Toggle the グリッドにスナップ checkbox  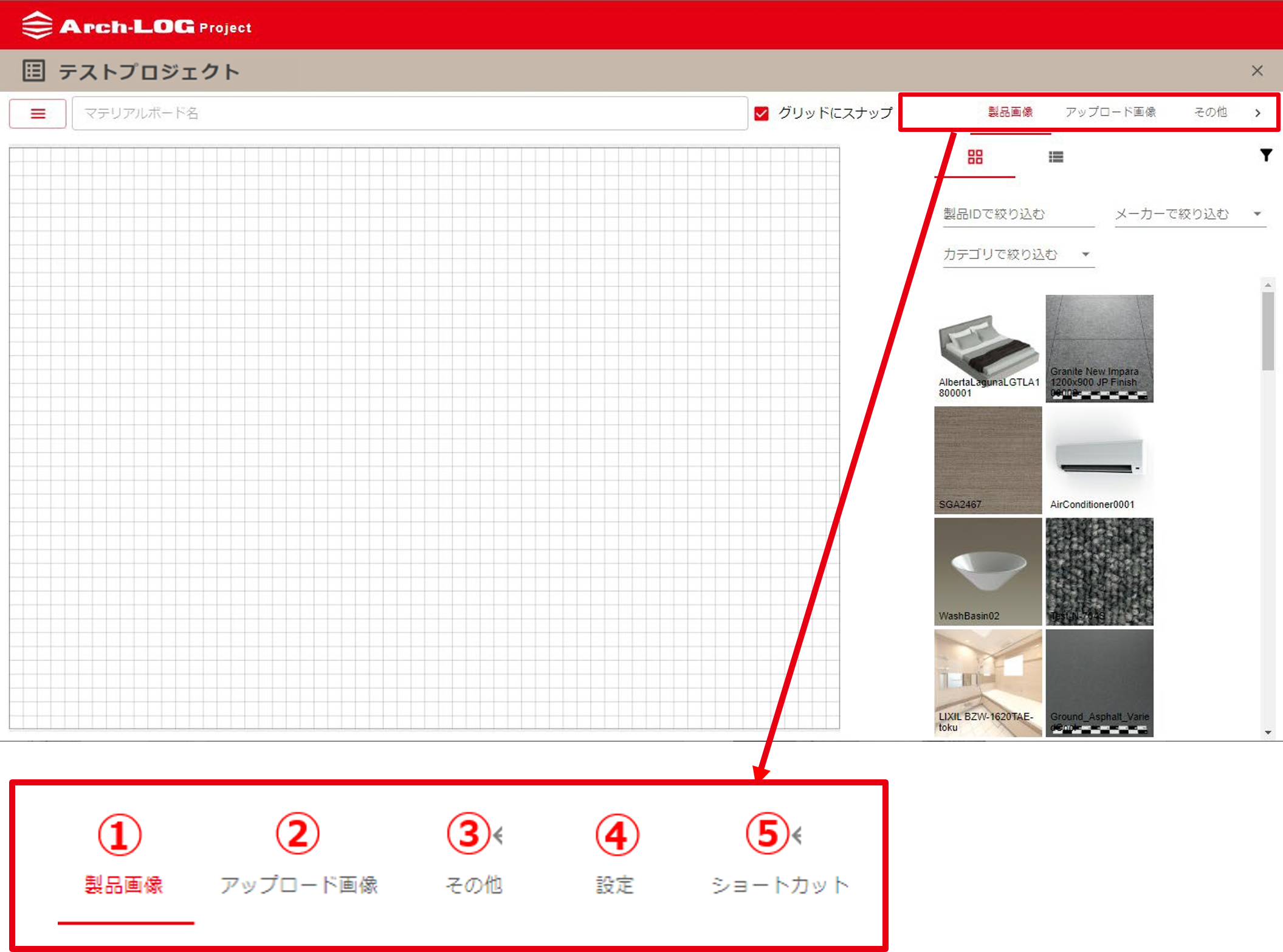coord(762,113)
